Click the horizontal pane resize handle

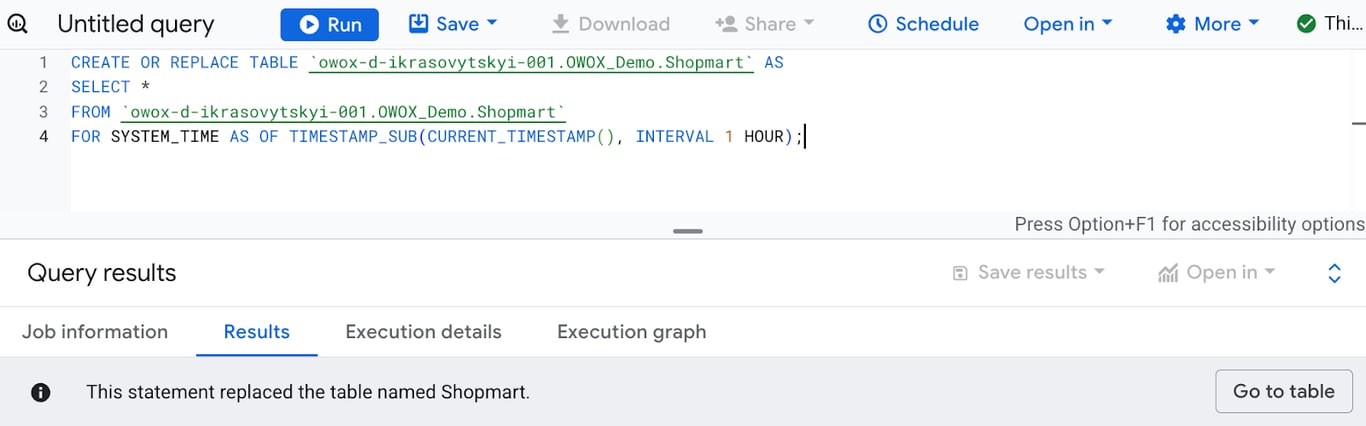687,231
